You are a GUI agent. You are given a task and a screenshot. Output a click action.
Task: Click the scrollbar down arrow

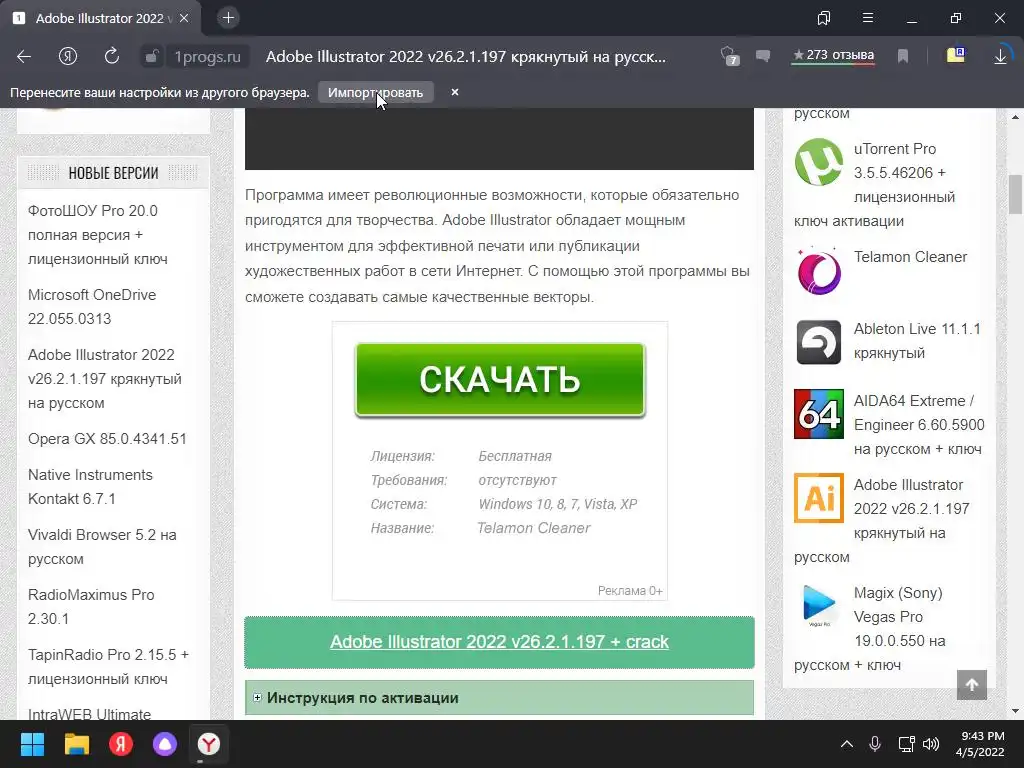point(1015,711)
